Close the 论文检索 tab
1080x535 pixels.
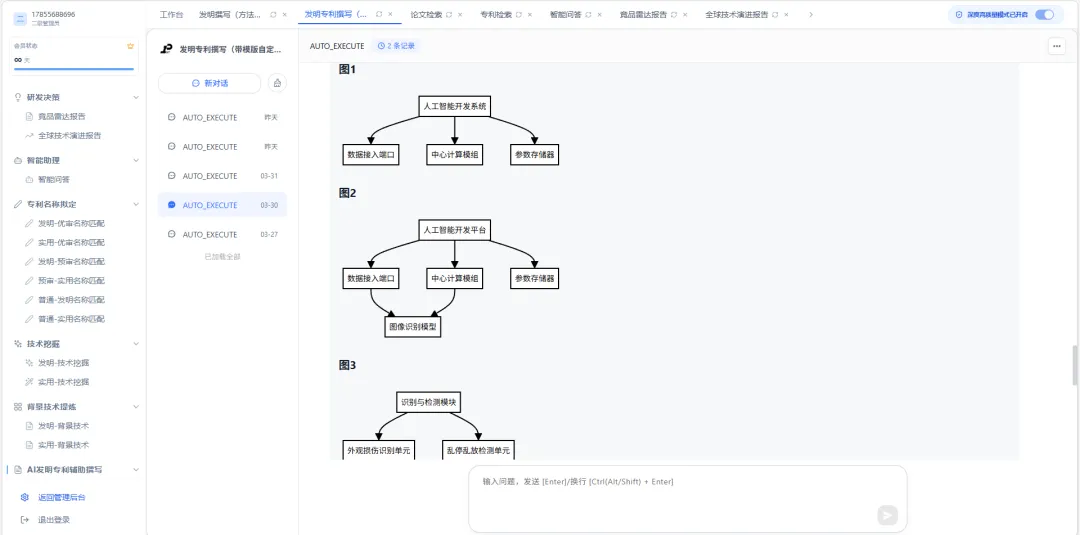(460, 14)
